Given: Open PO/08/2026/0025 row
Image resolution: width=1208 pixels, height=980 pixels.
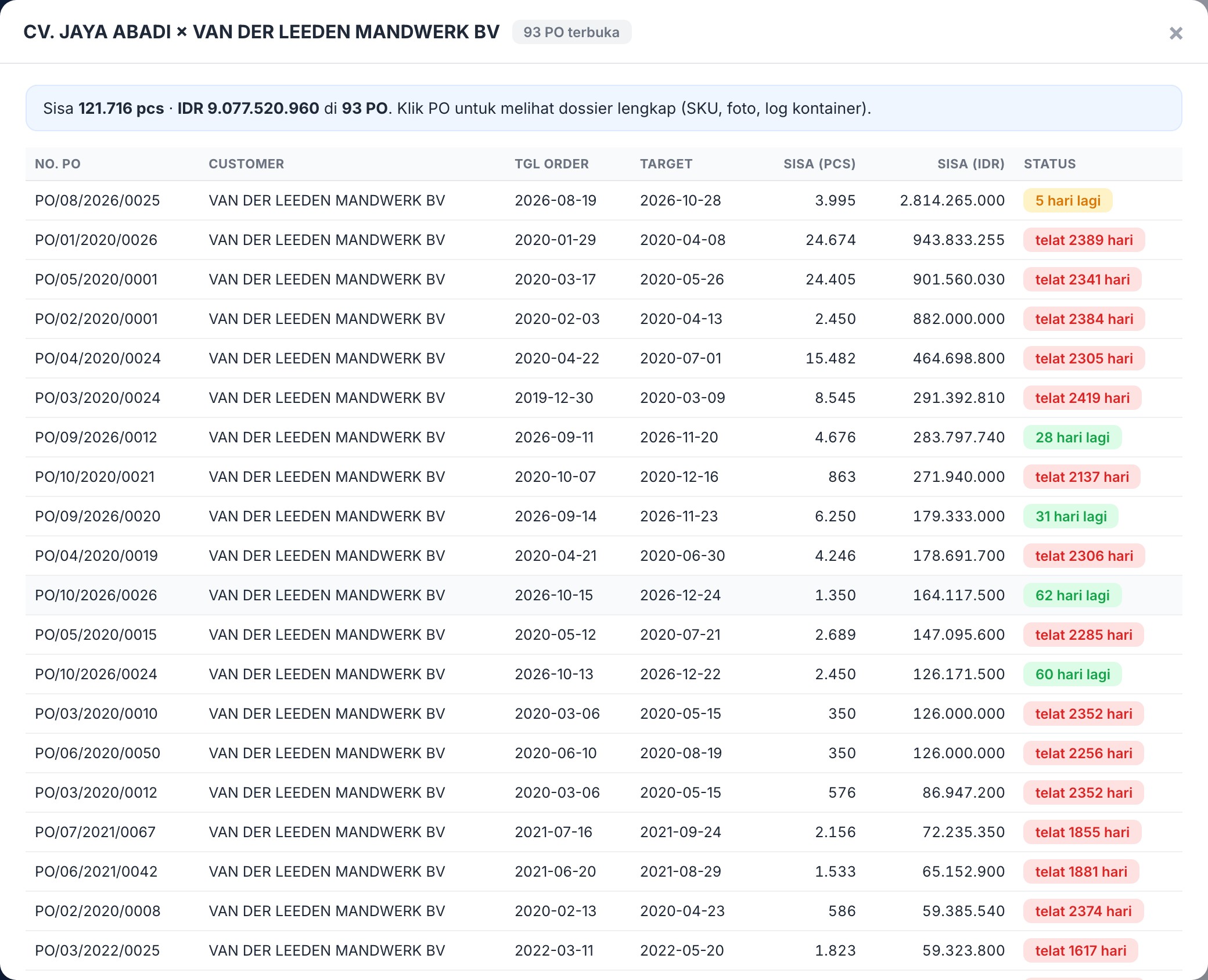Looking at the screenshot, I should [x=603, y=200].
